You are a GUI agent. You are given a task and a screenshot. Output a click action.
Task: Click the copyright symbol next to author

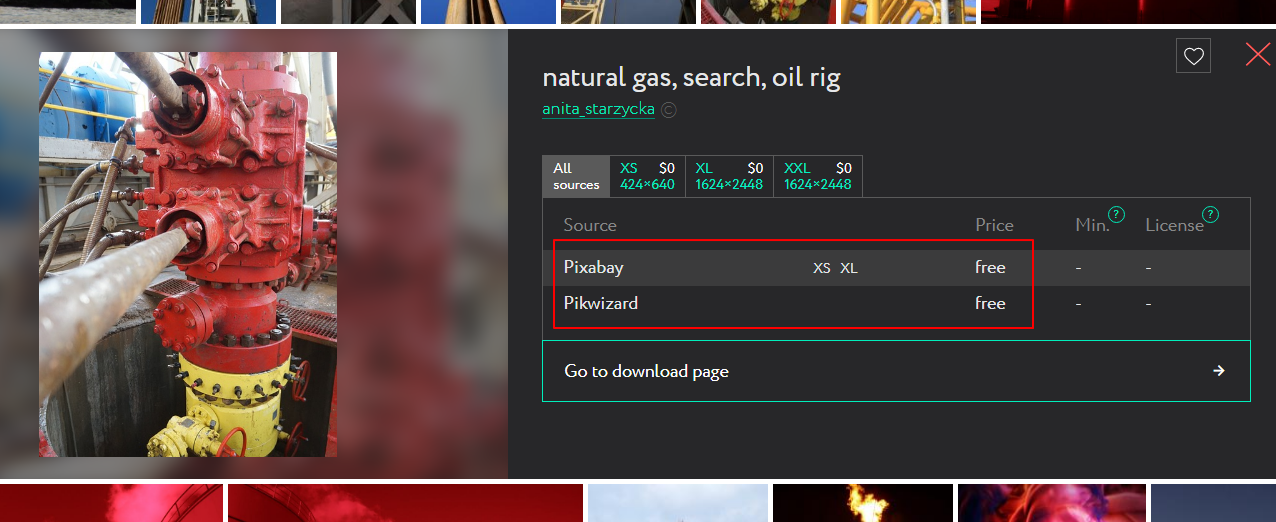[x=669, y=110]
